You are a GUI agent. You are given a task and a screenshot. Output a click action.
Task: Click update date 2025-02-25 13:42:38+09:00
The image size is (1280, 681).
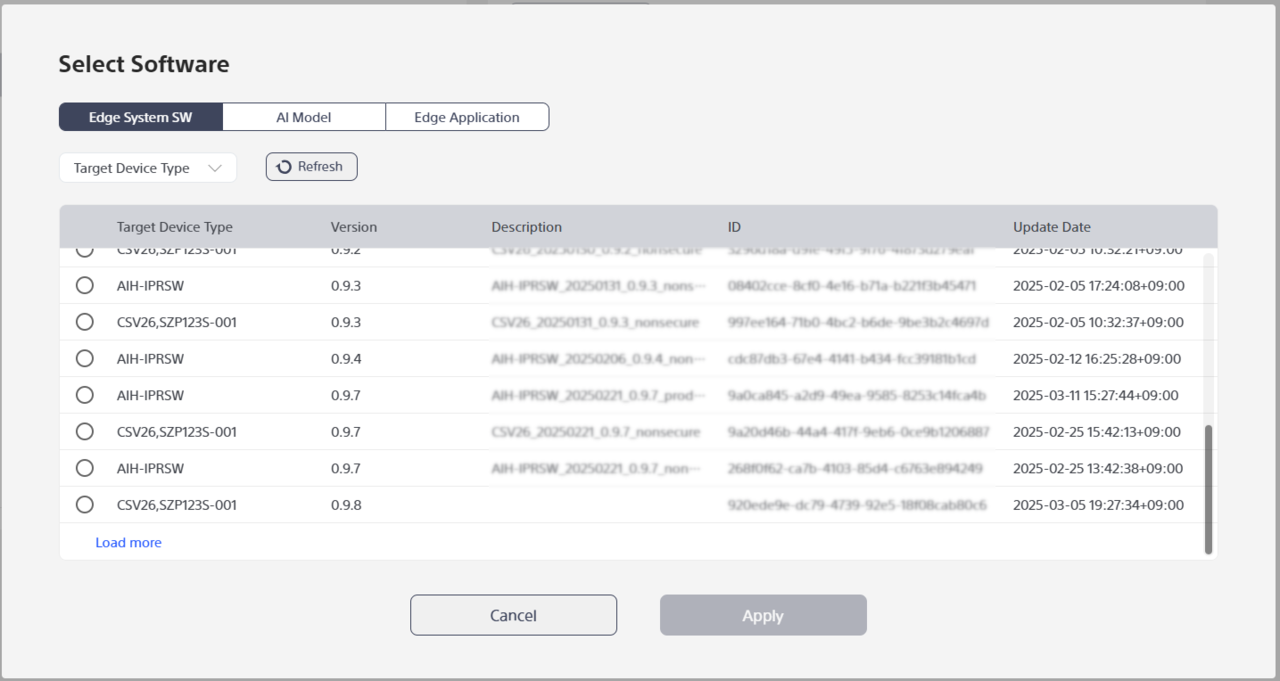tap(1098, 468)
